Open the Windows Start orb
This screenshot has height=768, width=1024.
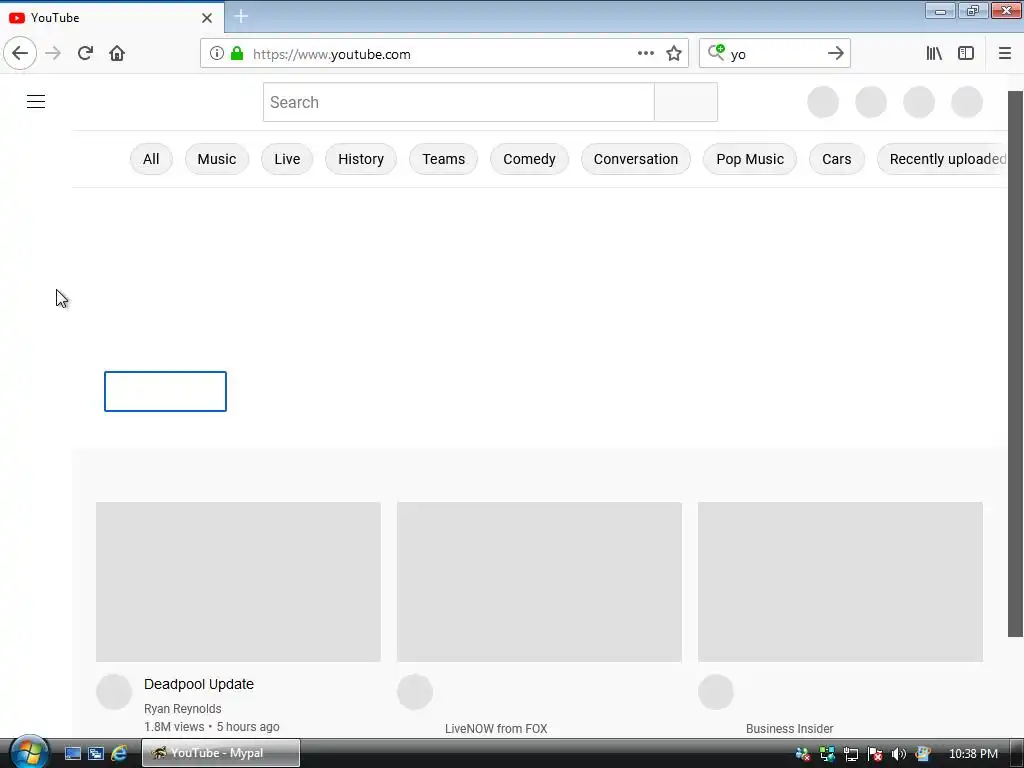(x=27, y=752)
